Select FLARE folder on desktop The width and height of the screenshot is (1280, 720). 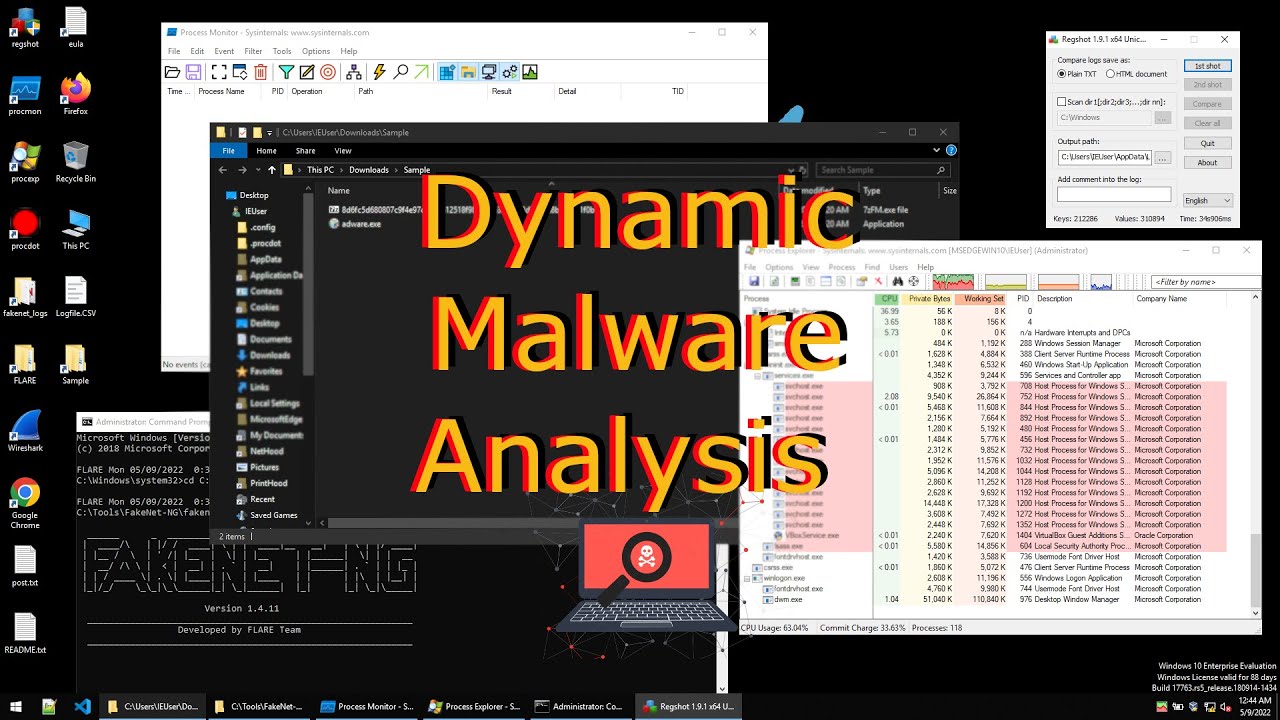25,364
